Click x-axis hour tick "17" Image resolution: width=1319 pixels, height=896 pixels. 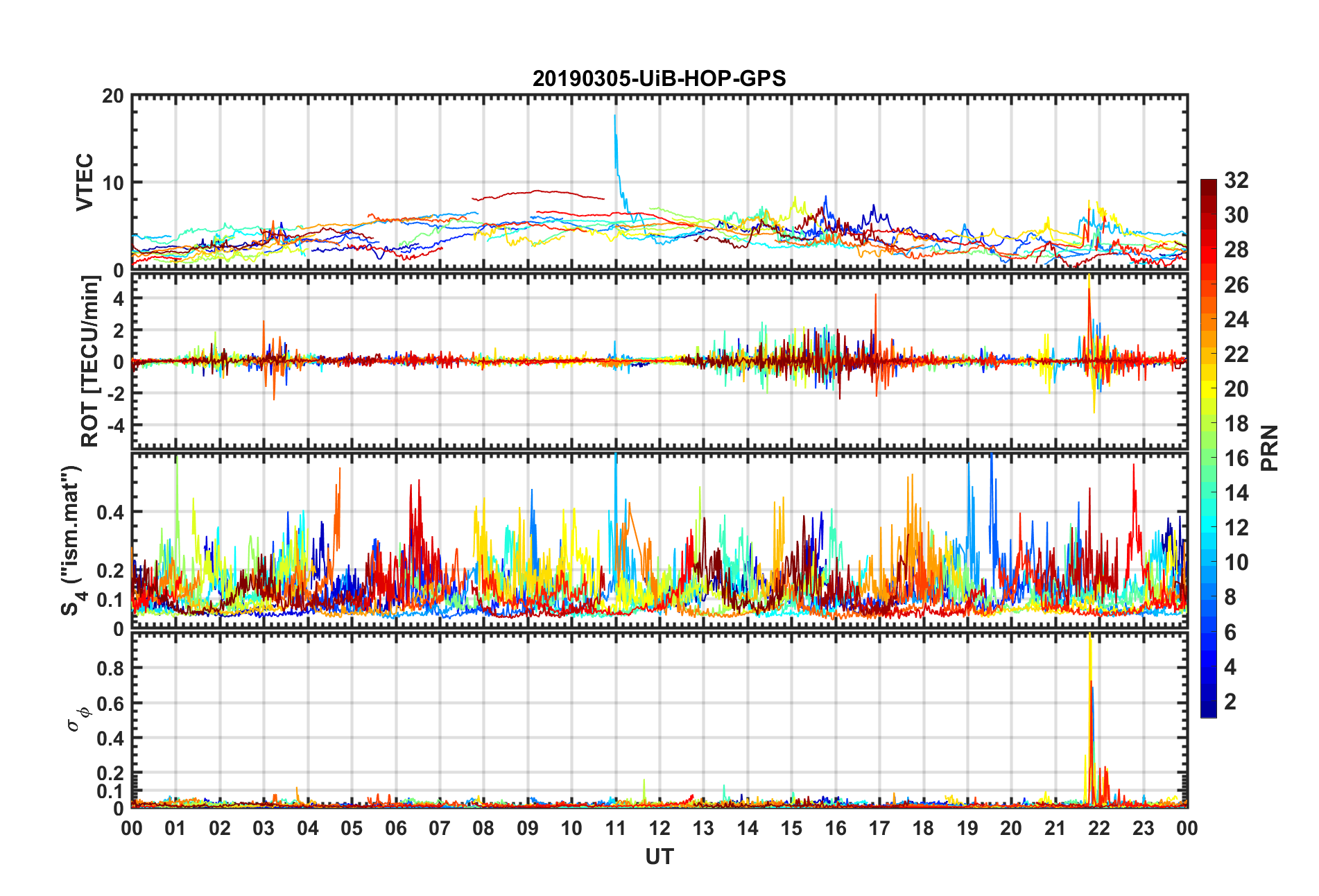pos(879,828)
